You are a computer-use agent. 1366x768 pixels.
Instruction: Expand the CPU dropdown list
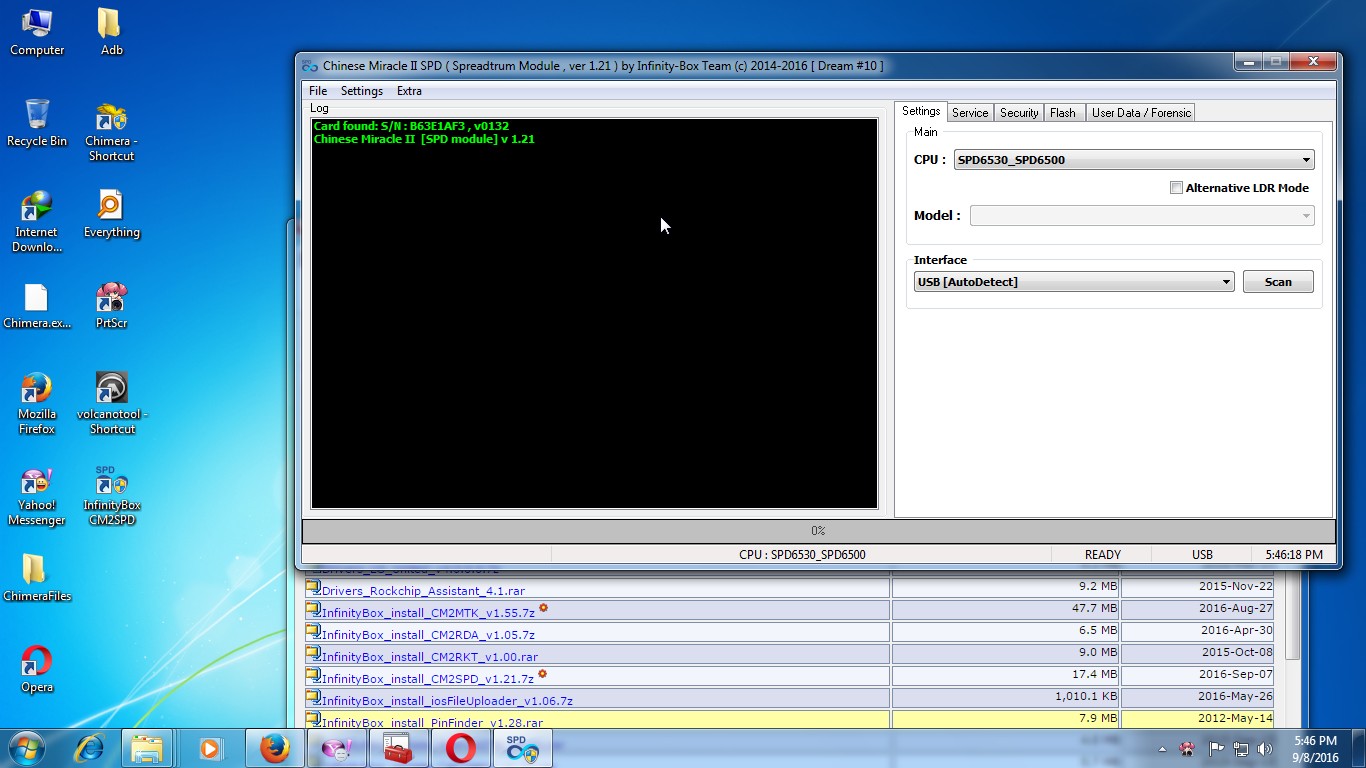[1306, 160]
